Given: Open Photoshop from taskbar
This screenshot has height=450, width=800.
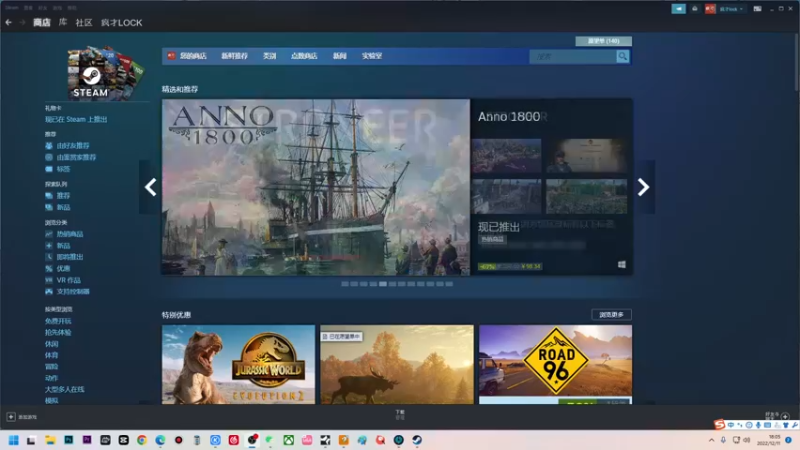Looking at the screenshot, I should point(68,440).
